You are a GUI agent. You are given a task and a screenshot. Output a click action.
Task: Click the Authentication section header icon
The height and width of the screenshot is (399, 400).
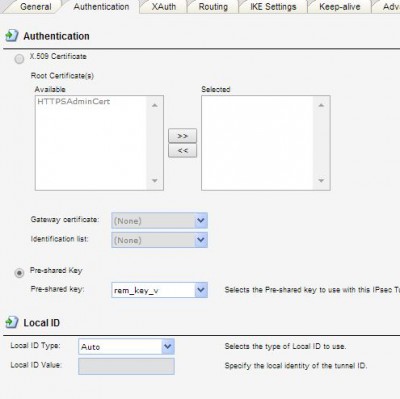[12, 35]
